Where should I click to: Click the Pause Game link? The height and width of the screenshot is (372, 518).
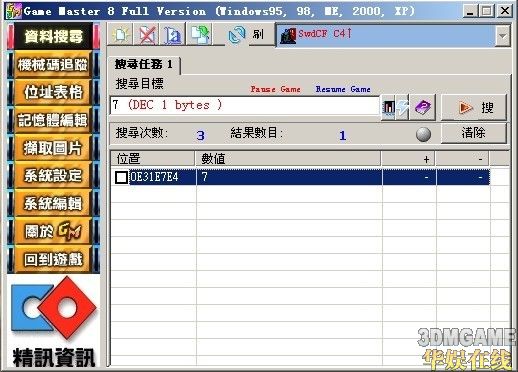(275, 89)
